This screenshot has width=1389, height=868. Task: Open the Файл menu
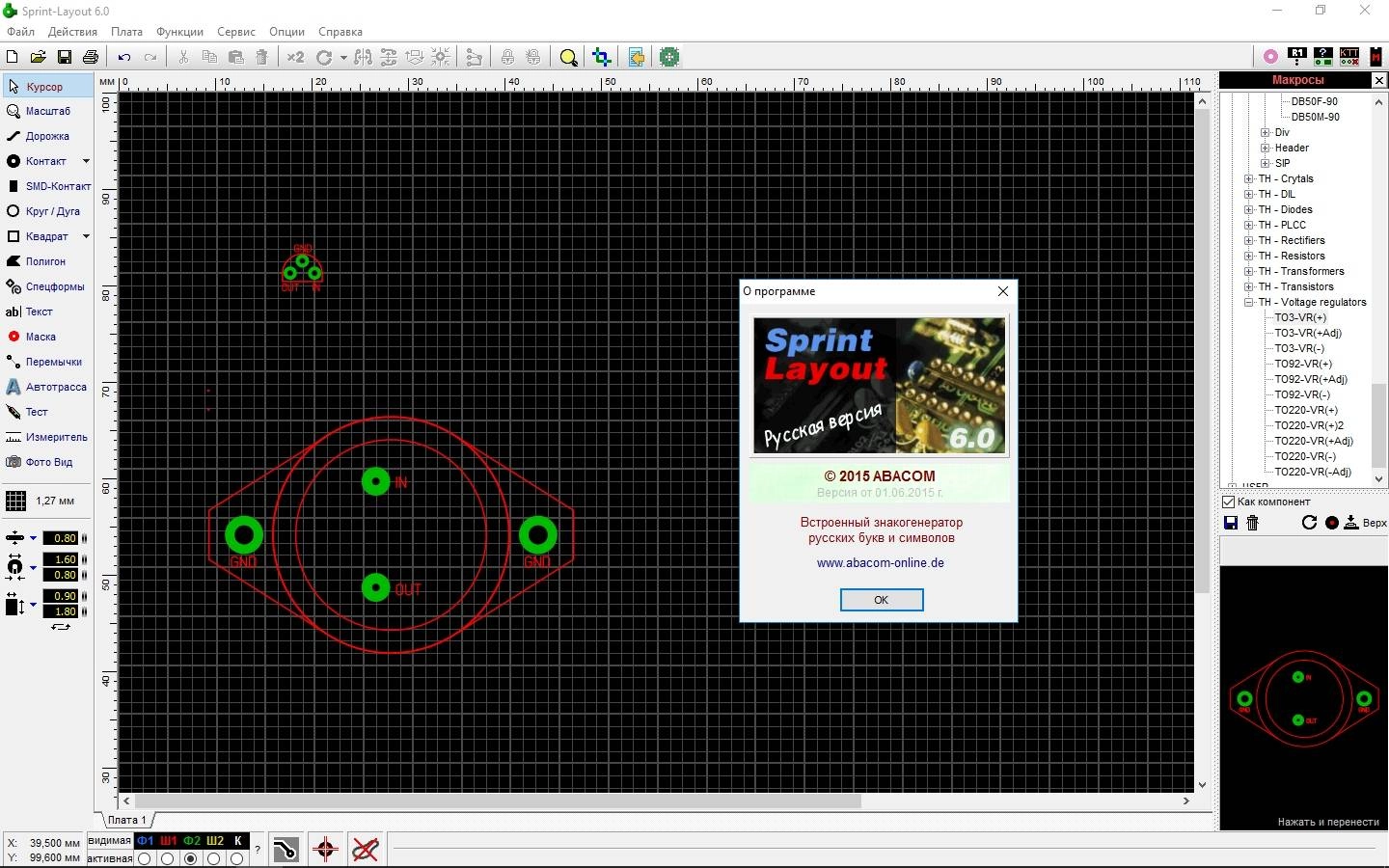[20, 32]
